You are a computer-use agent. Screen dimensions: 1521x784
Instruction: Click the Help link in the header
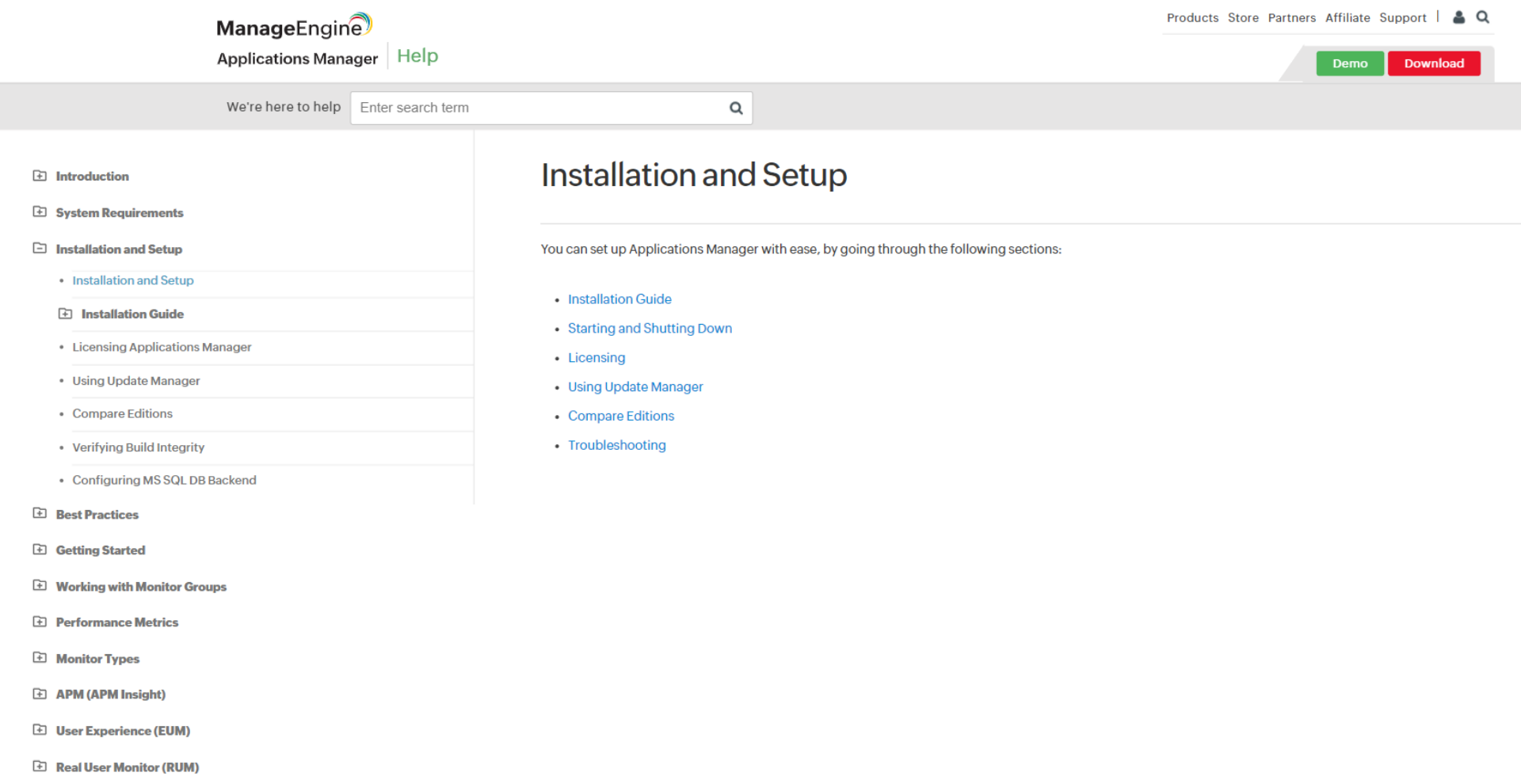tap(417, 56)
